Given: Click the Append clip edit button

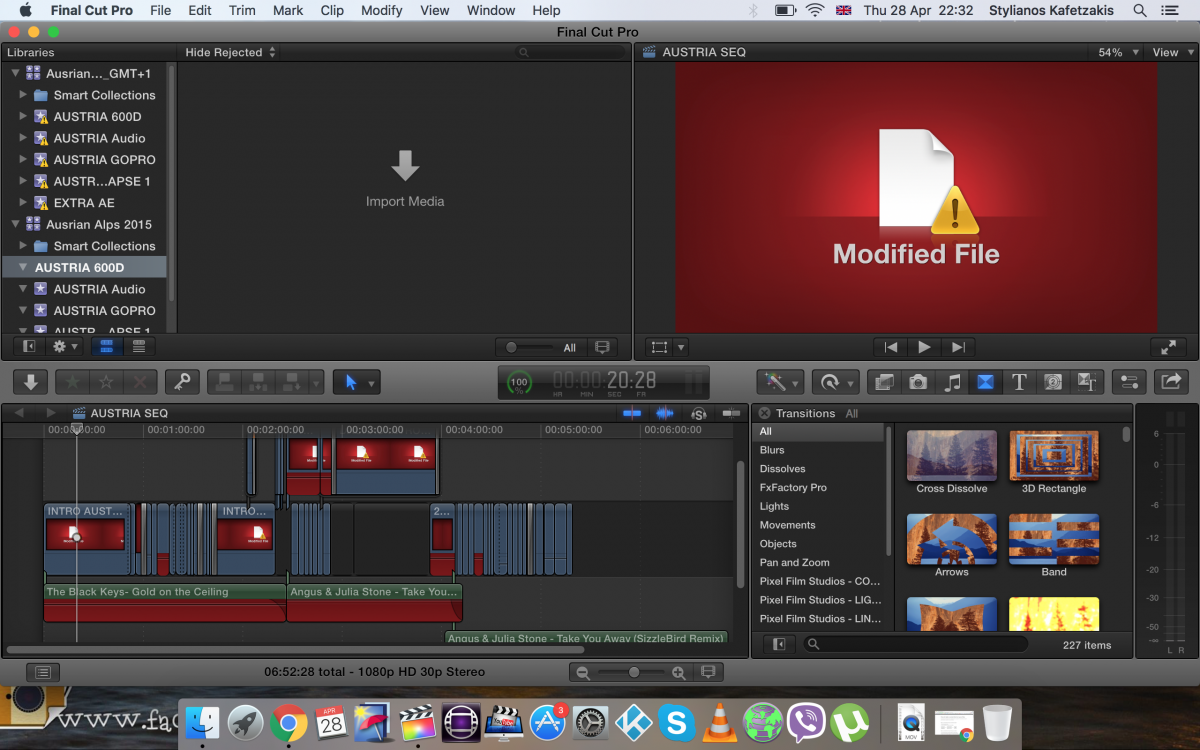Looking at the screenshot, I should (x=292, y=381).
